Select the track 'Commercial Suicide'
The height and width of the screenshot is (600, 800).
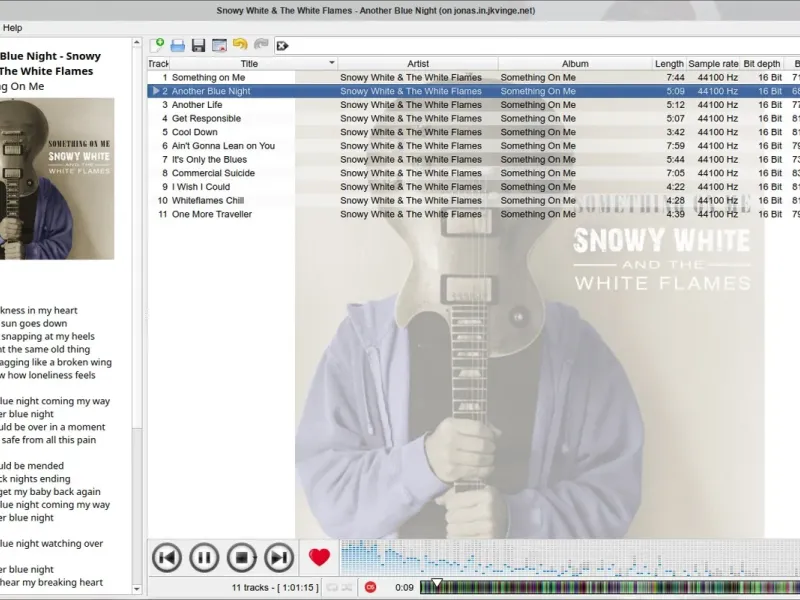click(x=213, y=173)
